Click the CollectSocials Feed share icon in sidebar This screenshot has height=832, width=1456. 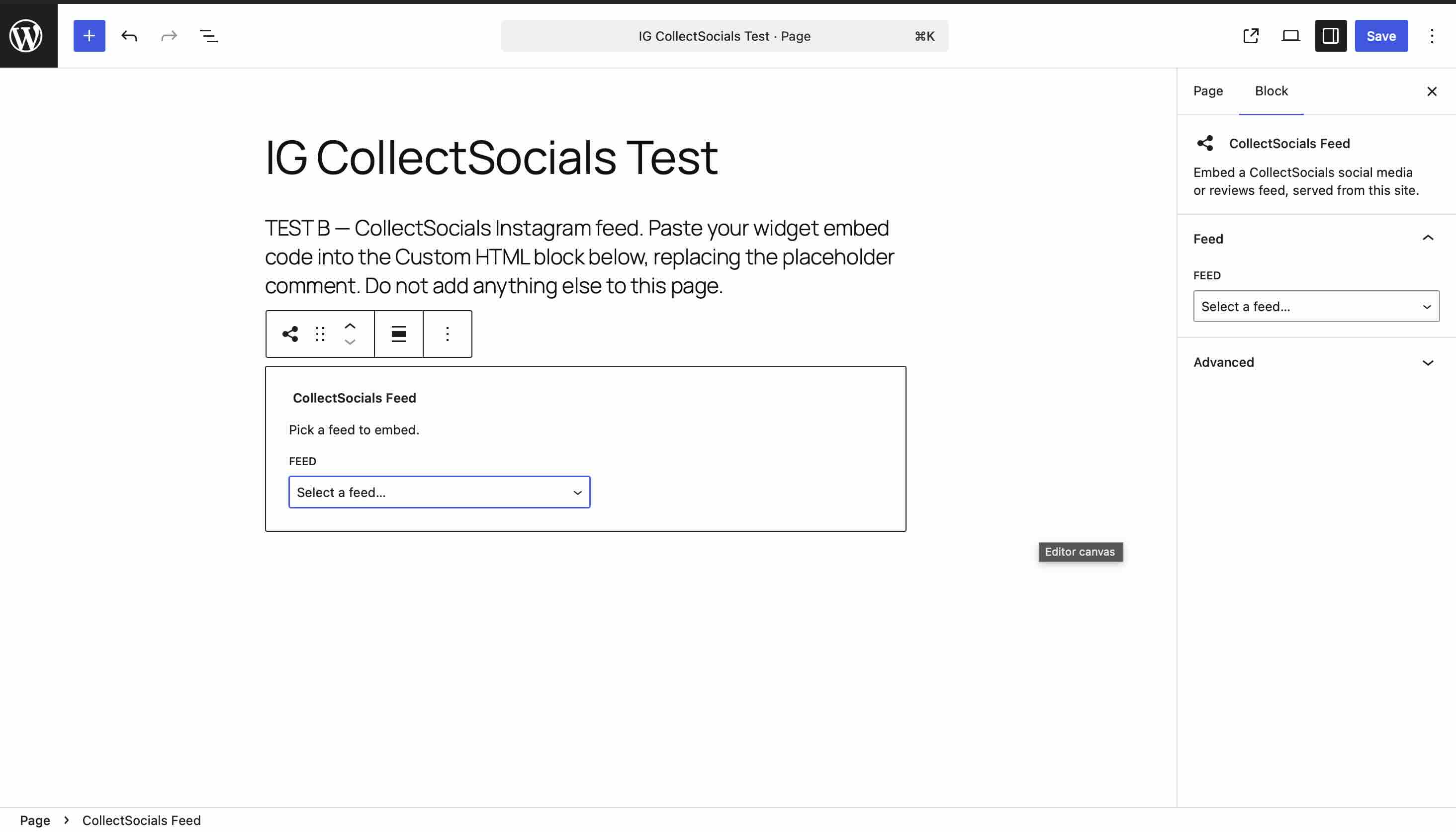[1205, 143]
